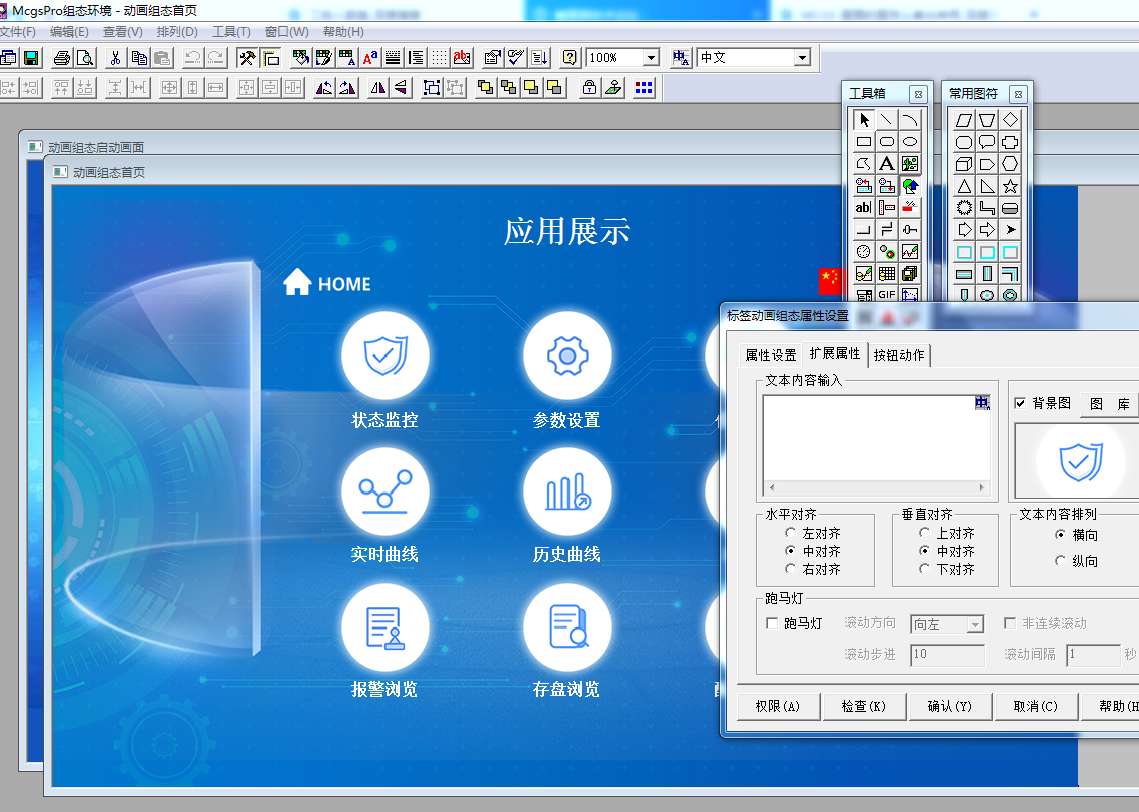Image resolution: width=1139 pixels, height=812 pixels.
Task: Select the five-point star shape symbol
Action: click(1010, 186)
